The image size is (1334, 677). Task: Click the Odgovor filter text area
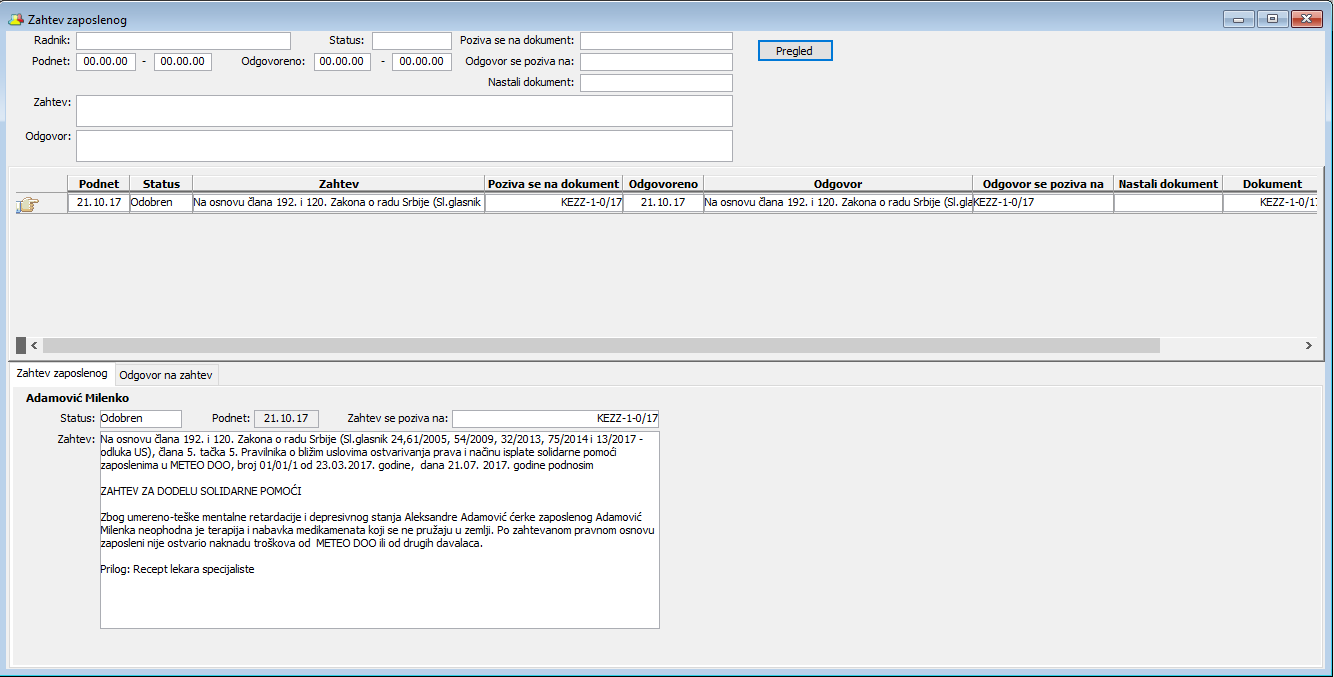[x=404, y=146]
